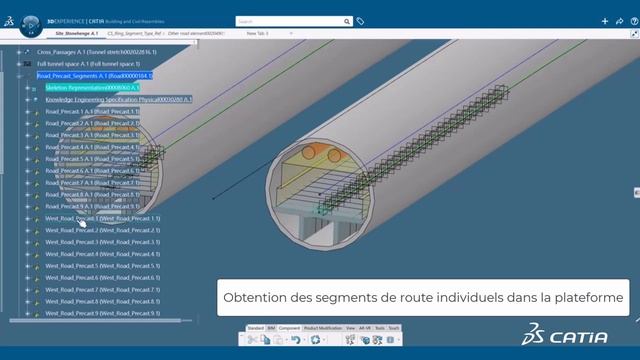Open the New Tab 3 document tab
The height and width of the screenshot is (360, 640).
tap(258, 33)
